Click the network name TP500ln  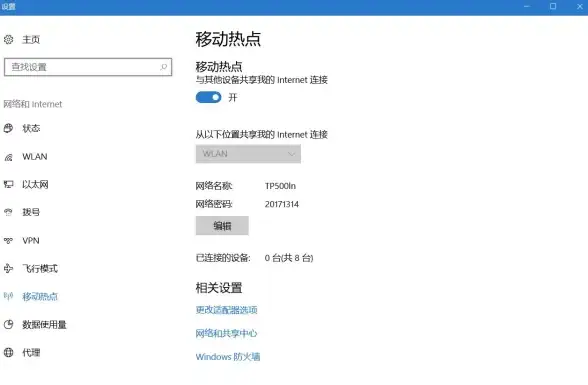click(280, 186)
